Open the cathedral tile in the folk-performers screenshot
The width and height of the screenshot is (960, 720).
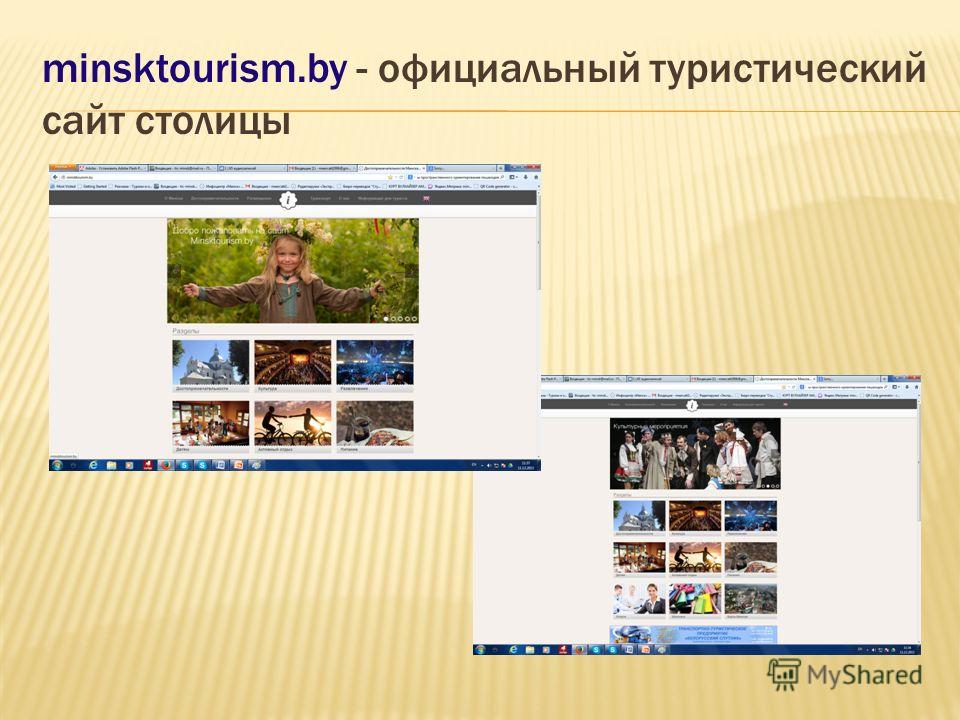coord(639,518)
